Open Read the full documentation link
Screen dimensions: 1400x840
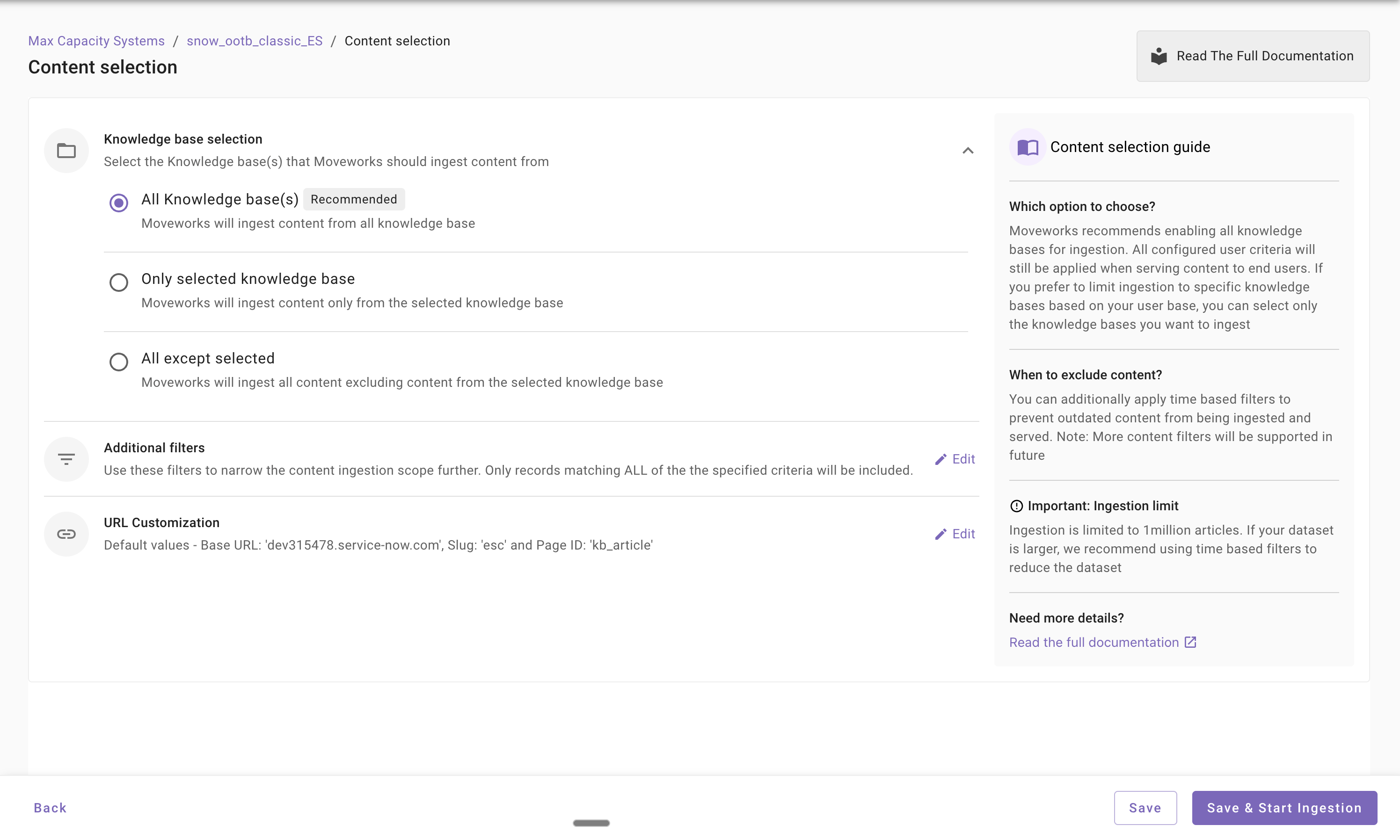(1102, 642)
